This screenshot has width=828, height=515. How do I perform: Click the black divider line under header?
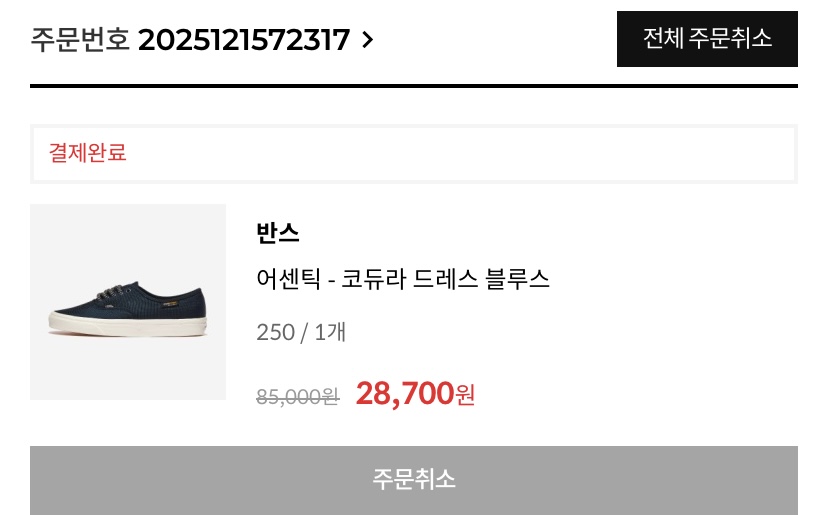tap(414, 87)
